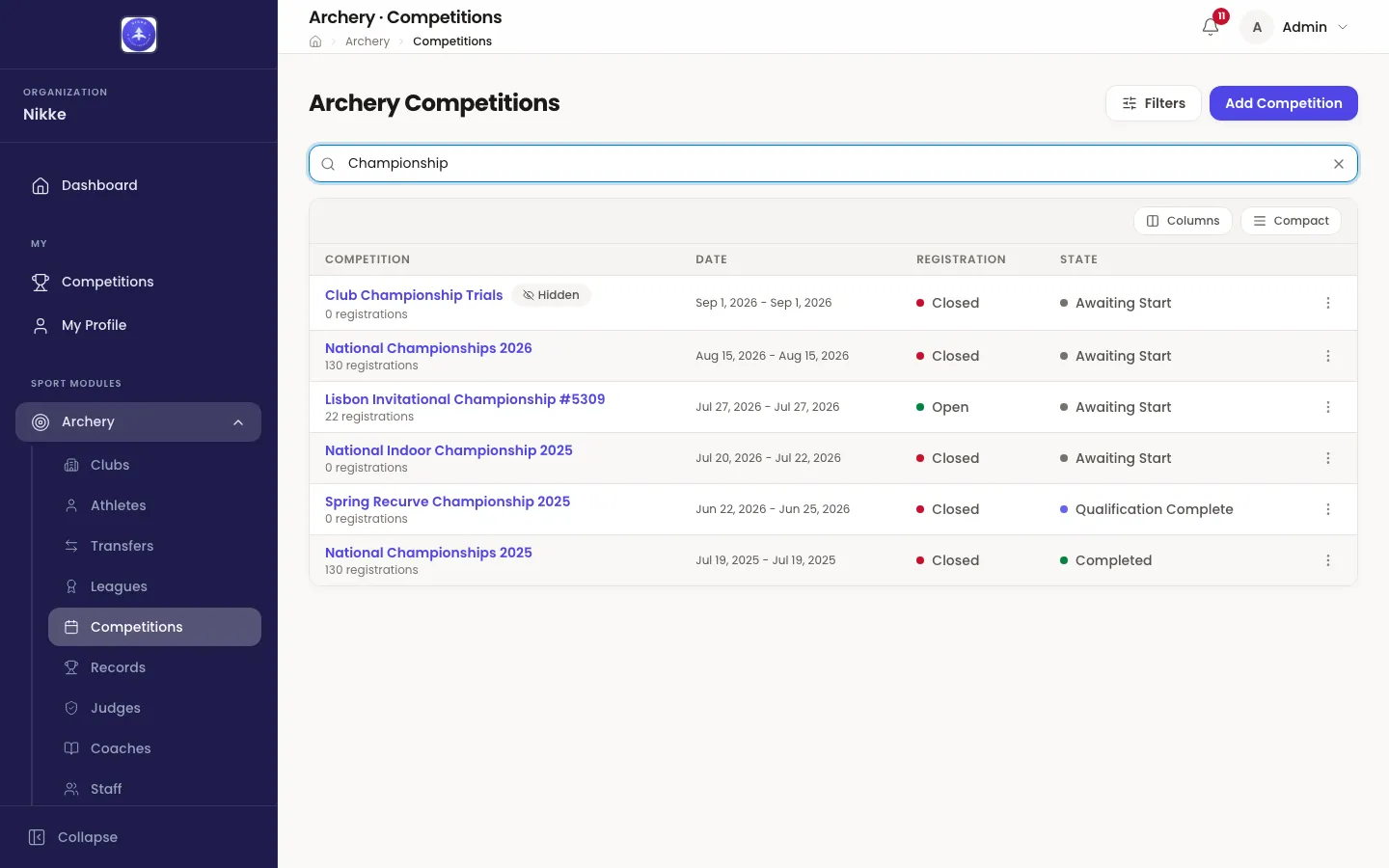
Task: Open the Leagues section
Action: 154,586
